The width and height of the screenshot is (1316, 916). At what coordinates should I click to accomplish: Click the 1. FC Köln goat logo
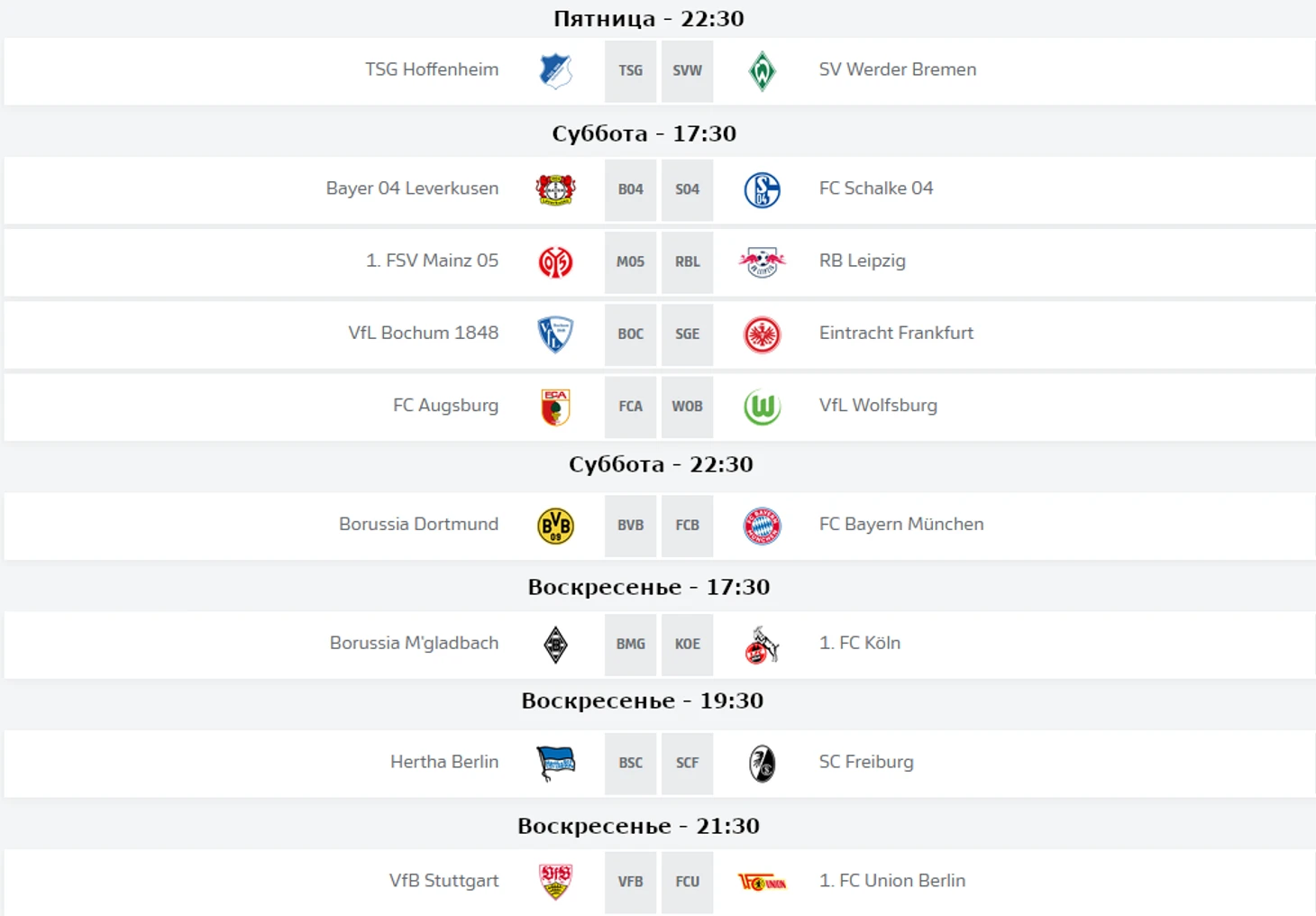coord(762,645)
